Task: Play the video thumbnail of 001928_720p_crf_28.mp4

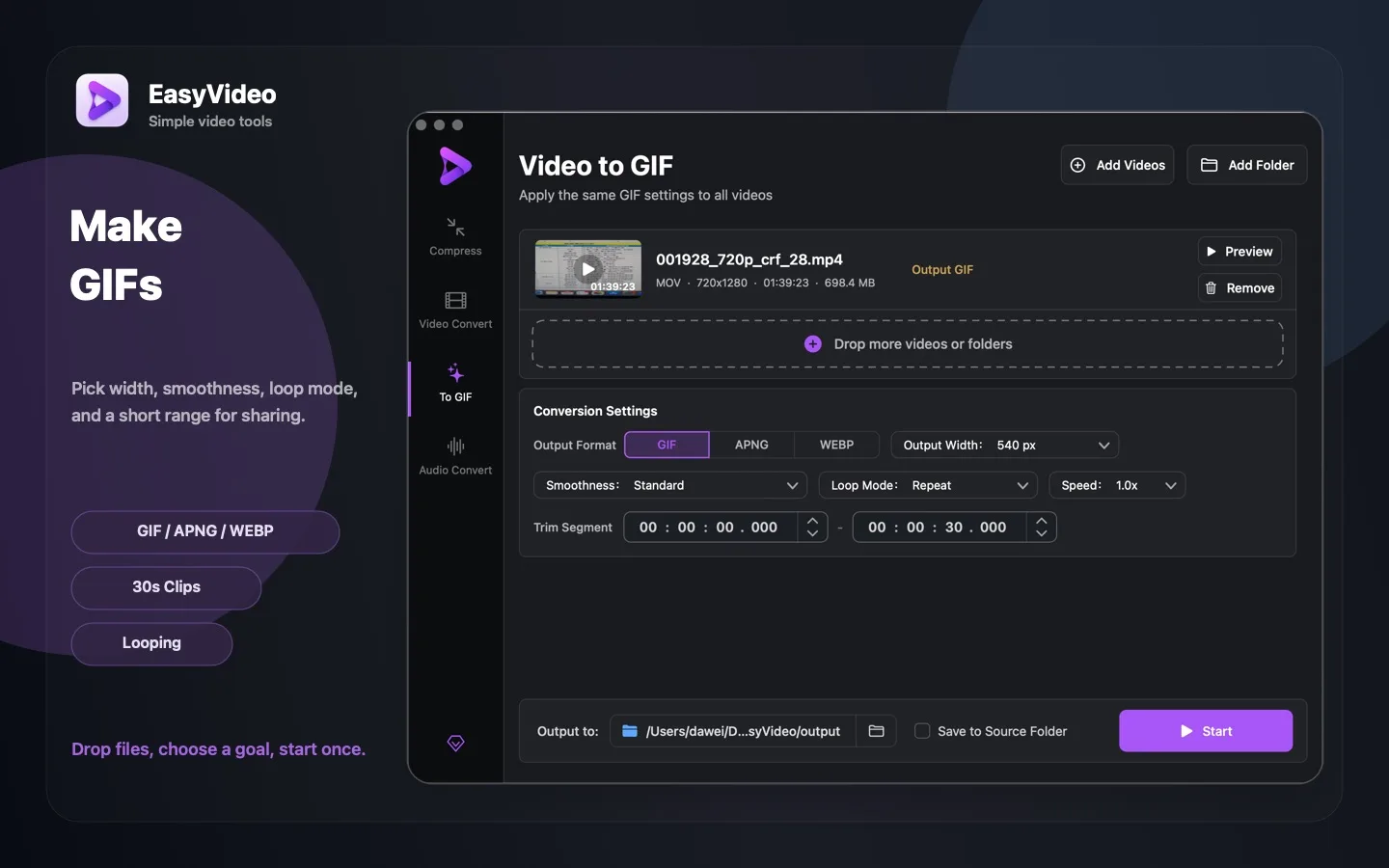Action: pos(588,269)
